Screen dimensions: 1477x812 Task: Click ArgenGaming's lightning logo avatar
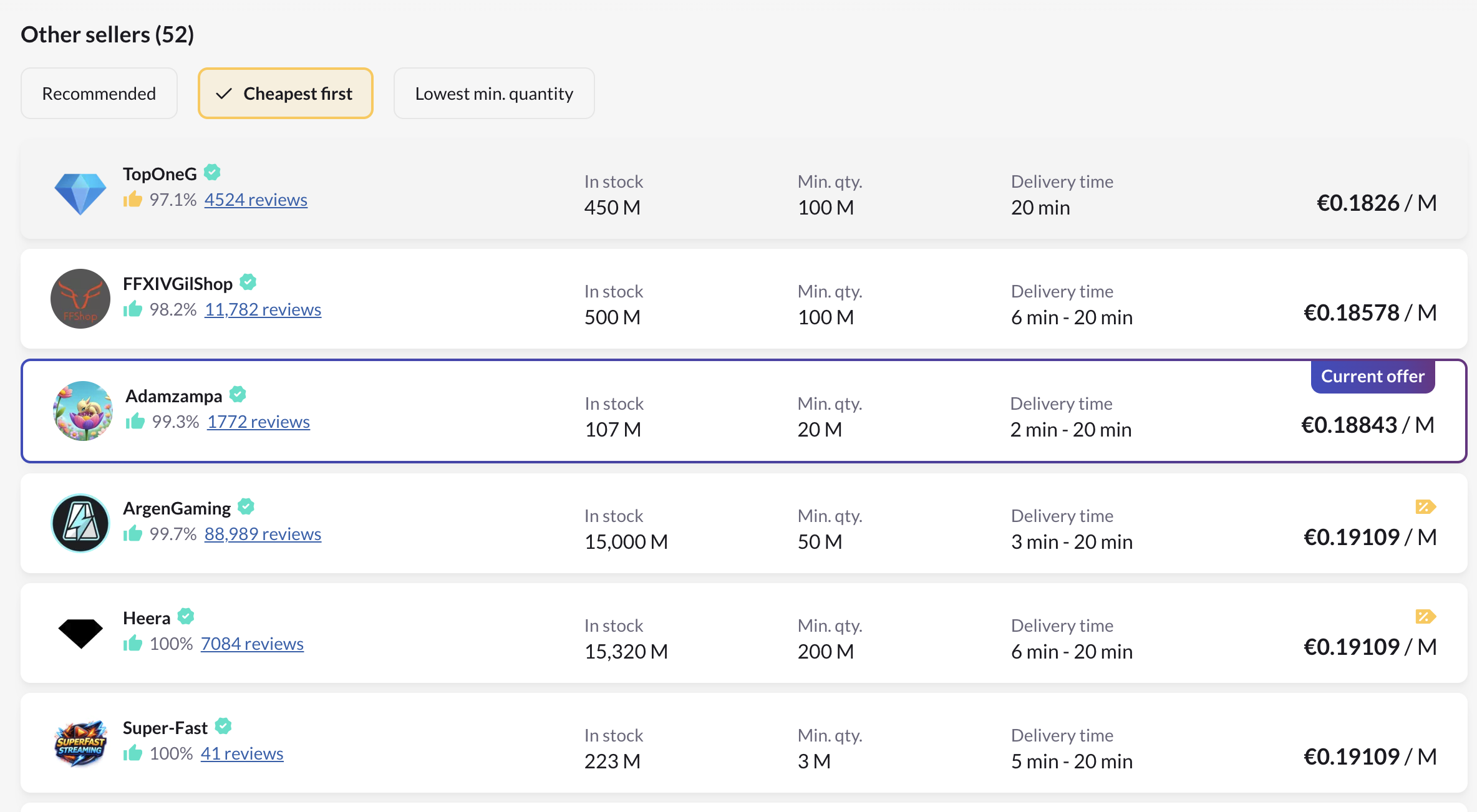[80, 523]
